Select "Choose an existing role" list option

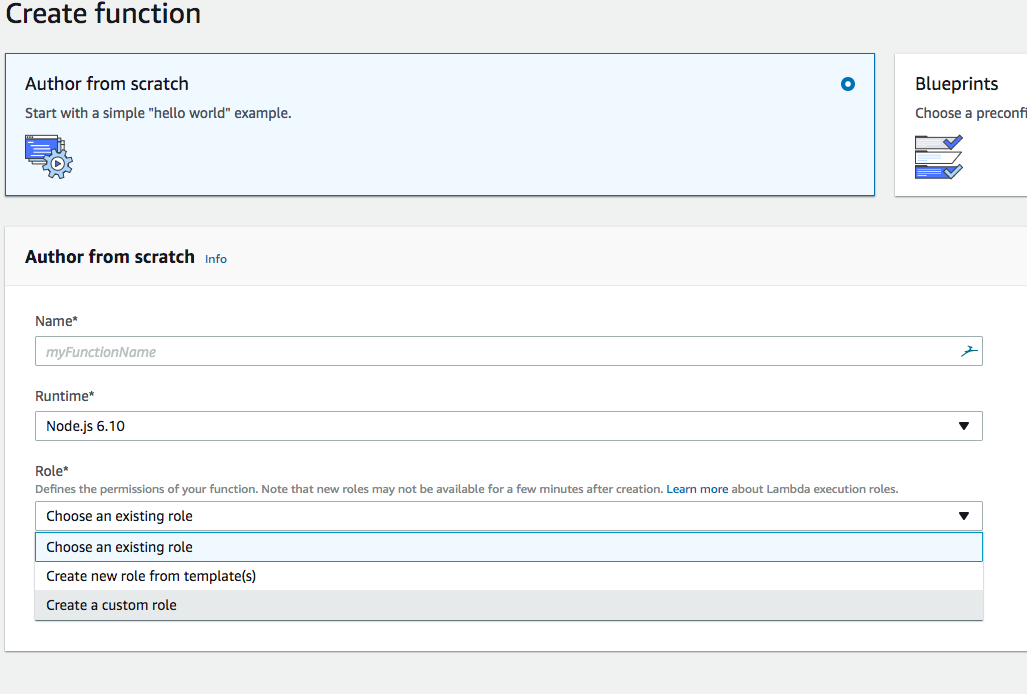point(120,547)
